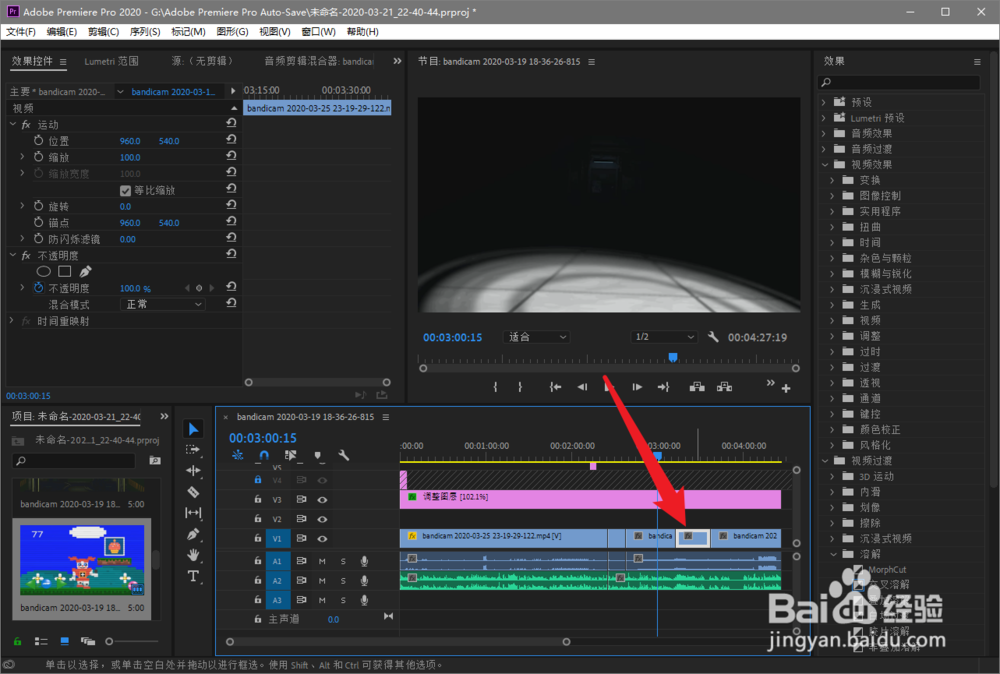1000x674 pixels.
Task: Toggle animation stopwatch for 位置
Action: click(38, 140)
